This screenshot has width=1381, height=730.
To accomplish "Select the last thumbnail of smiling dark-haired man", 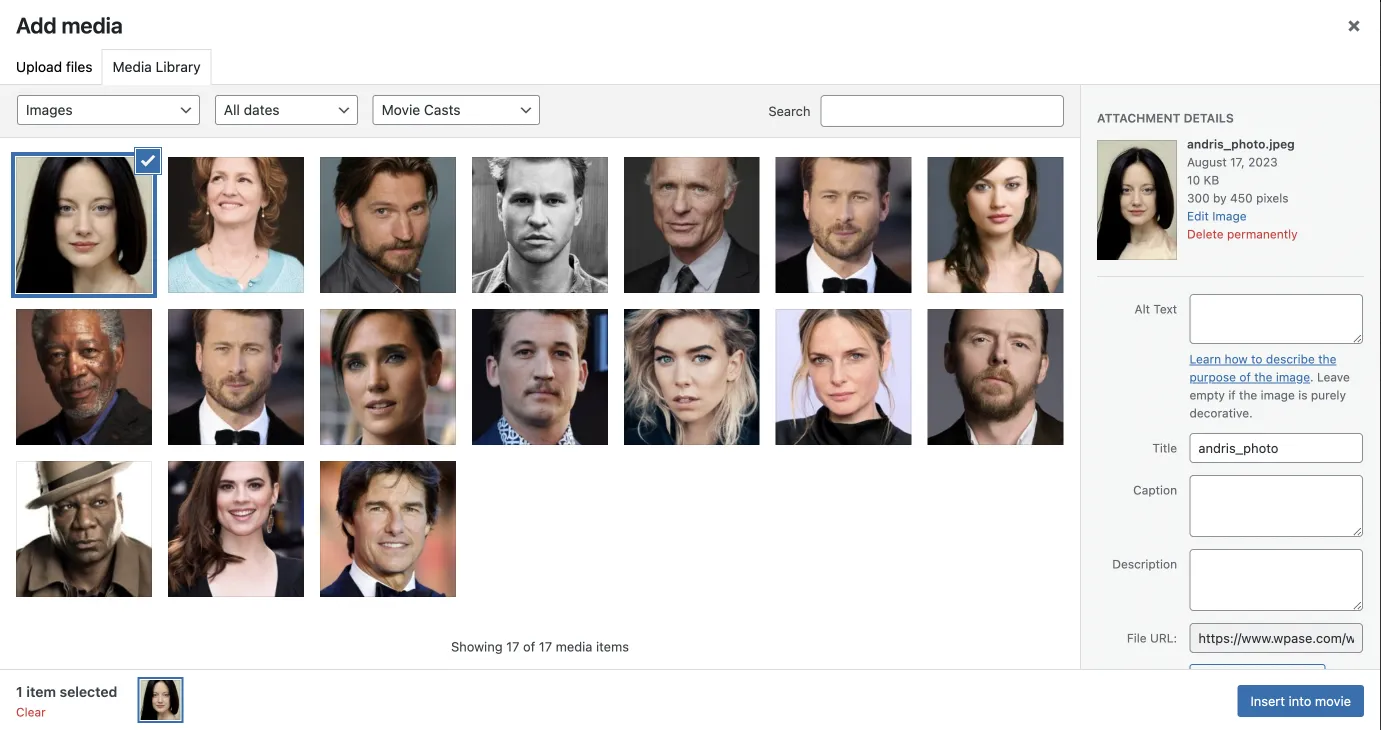I will [388, 529].
